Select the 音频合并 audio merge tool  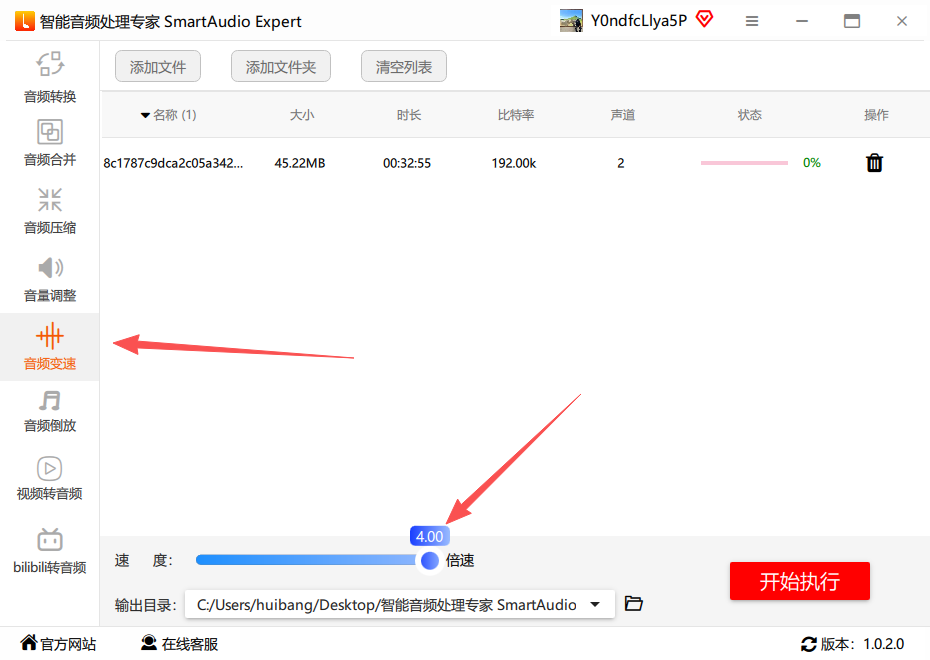point(50,143)
